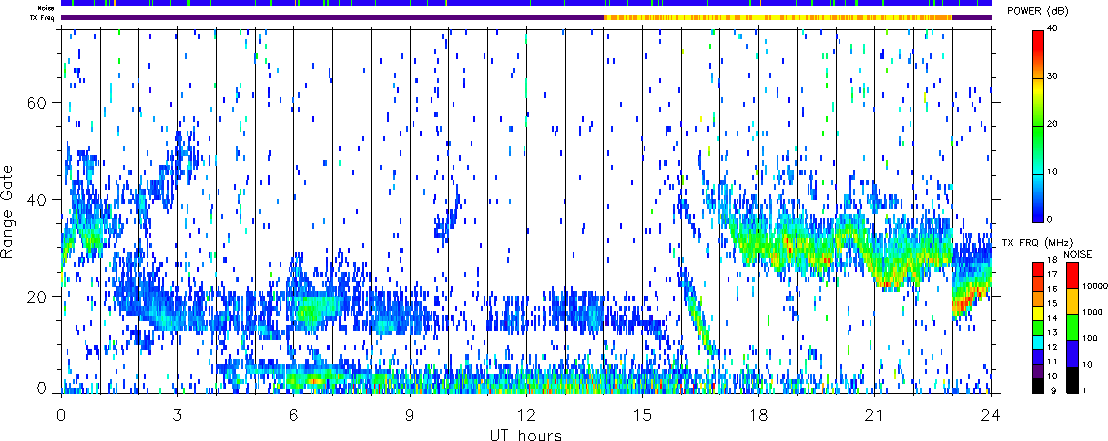Pick the orange swatch in the NOISE legend
Screen dimensions: 1108x441
tap(1073, 301)
